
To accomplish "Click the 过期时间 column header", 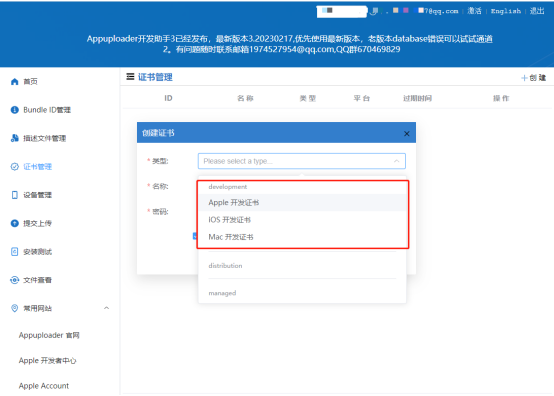I will [418, 98].
